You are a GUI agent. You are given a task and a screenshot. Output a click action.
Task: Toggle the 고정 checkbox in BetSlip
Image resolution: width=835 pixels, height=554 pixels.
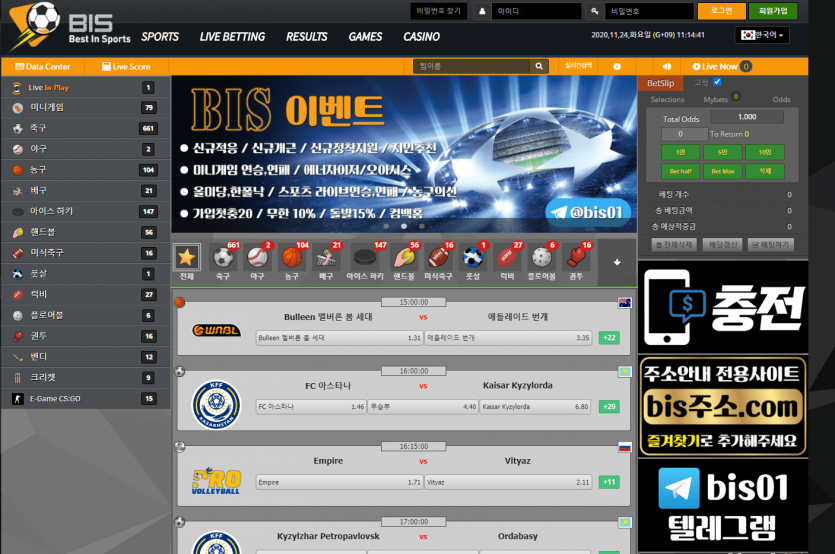point(717,82)
